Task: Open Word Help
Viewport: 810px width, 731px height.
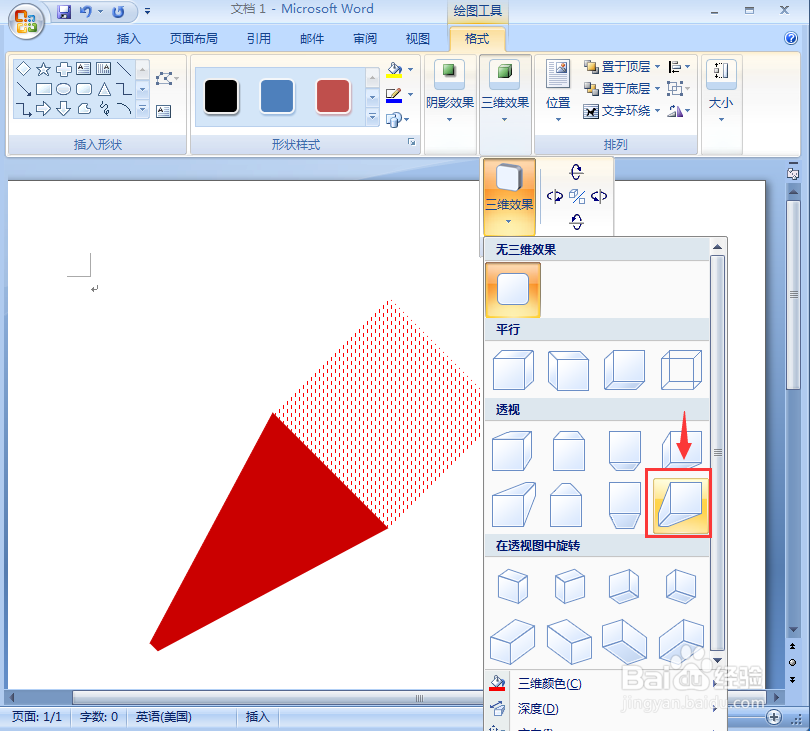Action: click(x=790, y=38)
